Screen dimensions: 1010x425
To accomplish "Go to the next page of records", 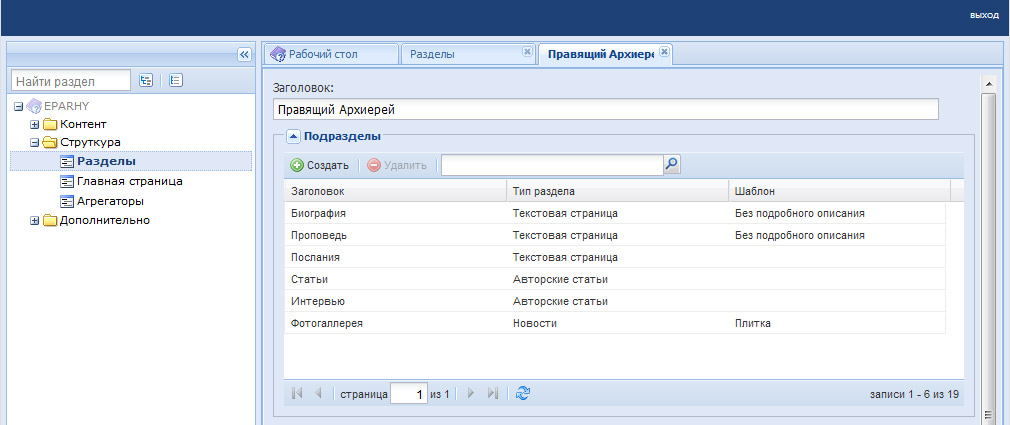I will (x=471, y=393).
